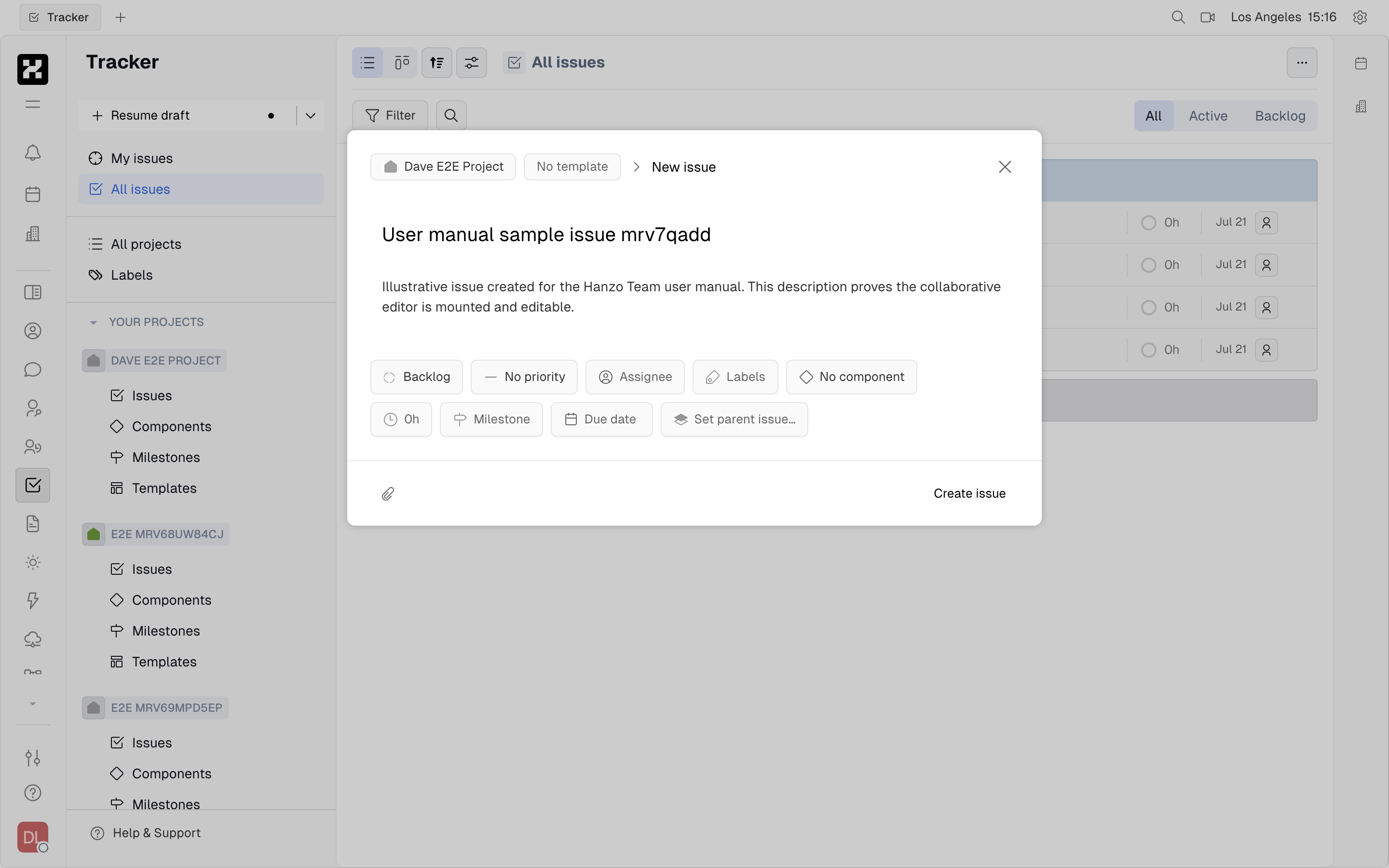This screenshot has width=1389, height=868.
Task: Open the right-panel calendar icon
Action: click(x=1361, y=63)
